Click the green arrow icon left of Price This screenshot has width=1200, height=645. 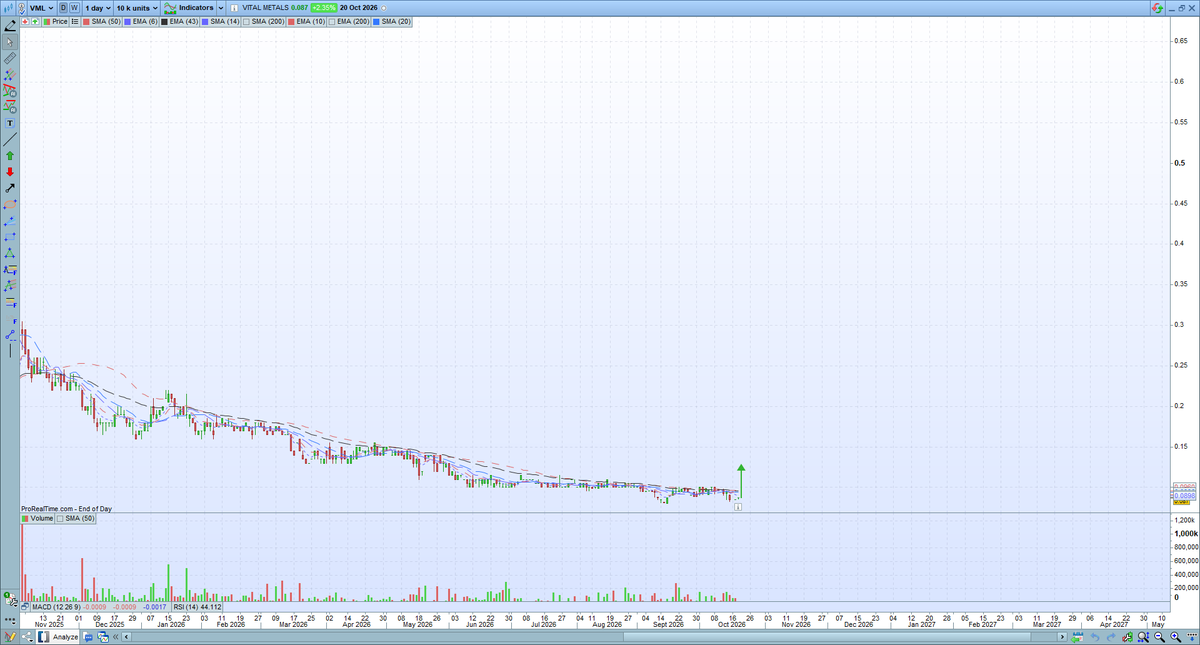tap(35, 22)
